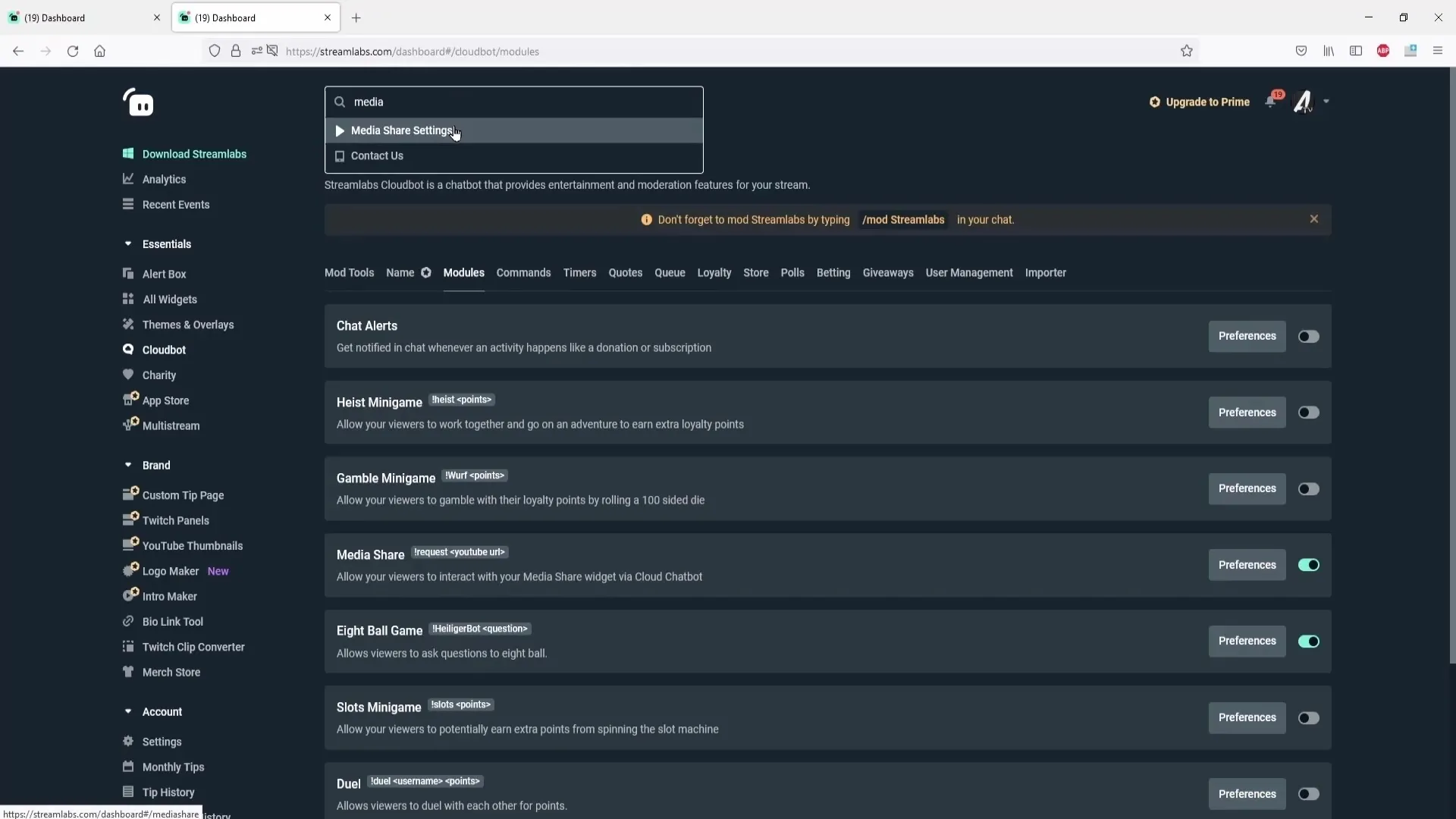This screenshot has height=819, width=1456.
Task: Enable the Duel module toggle
Action: [x=1309, y=794]
